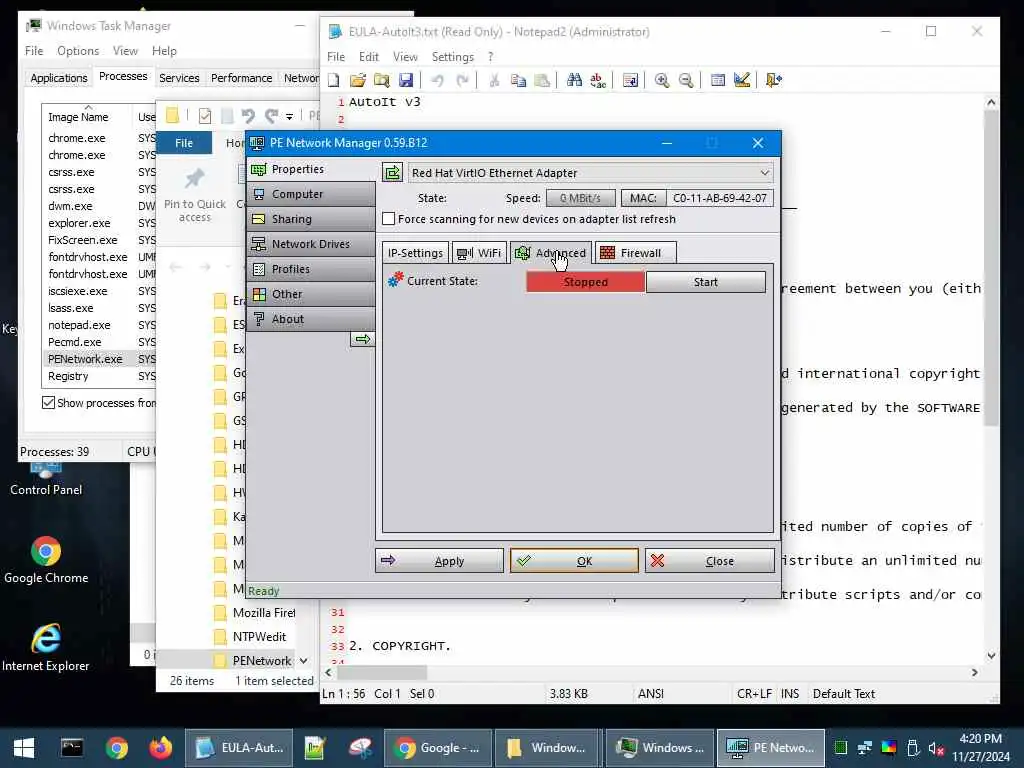Click the New file icon in Notepad2 toolbar
The image size is (1024, 768).
tap(334, 80)
